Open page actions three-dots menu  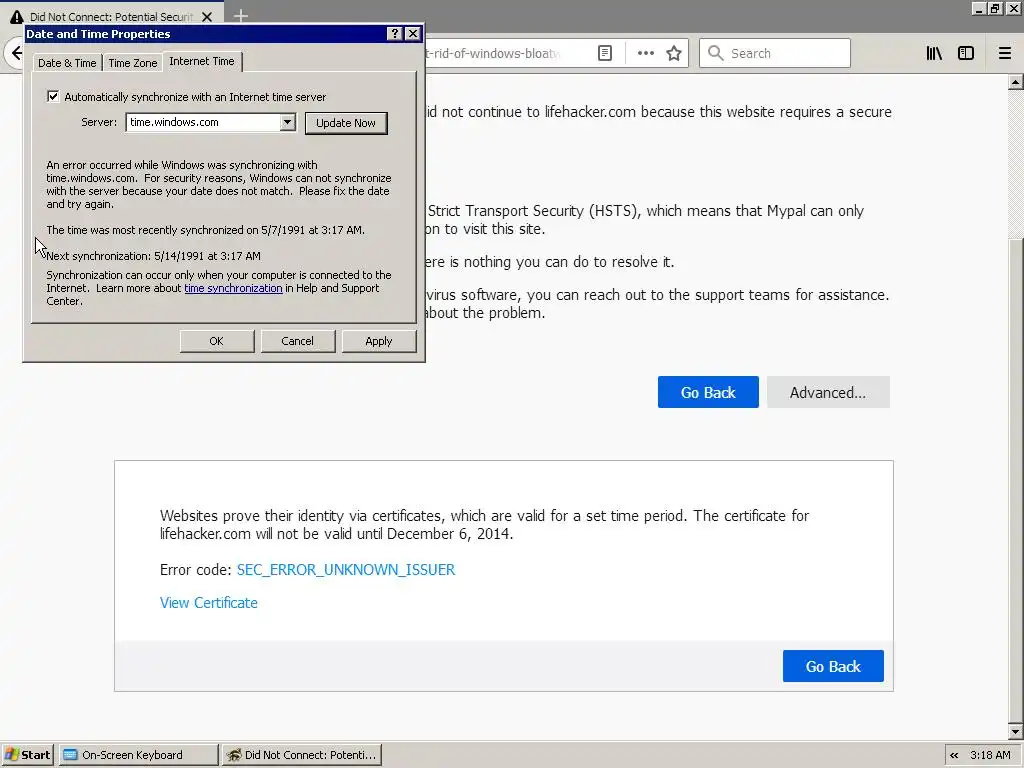pos(645,53)
